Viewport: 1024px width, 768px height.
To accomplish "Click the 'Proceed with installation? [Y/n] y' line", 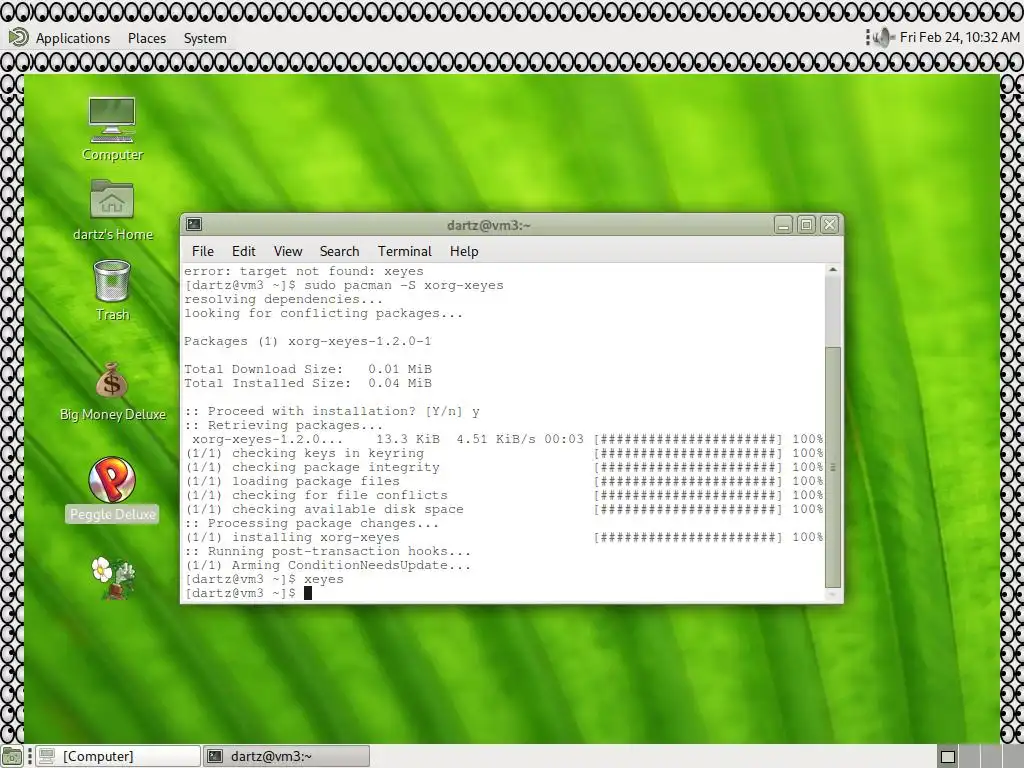I will pos(332,411).
